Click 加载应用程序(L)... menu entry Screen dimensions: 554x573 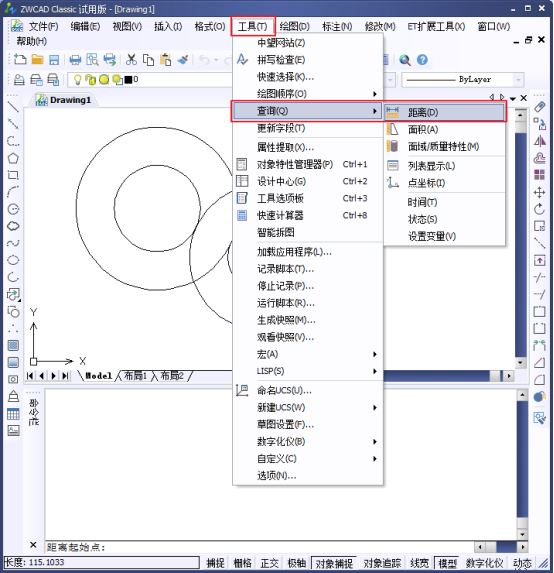click(308, 252)
